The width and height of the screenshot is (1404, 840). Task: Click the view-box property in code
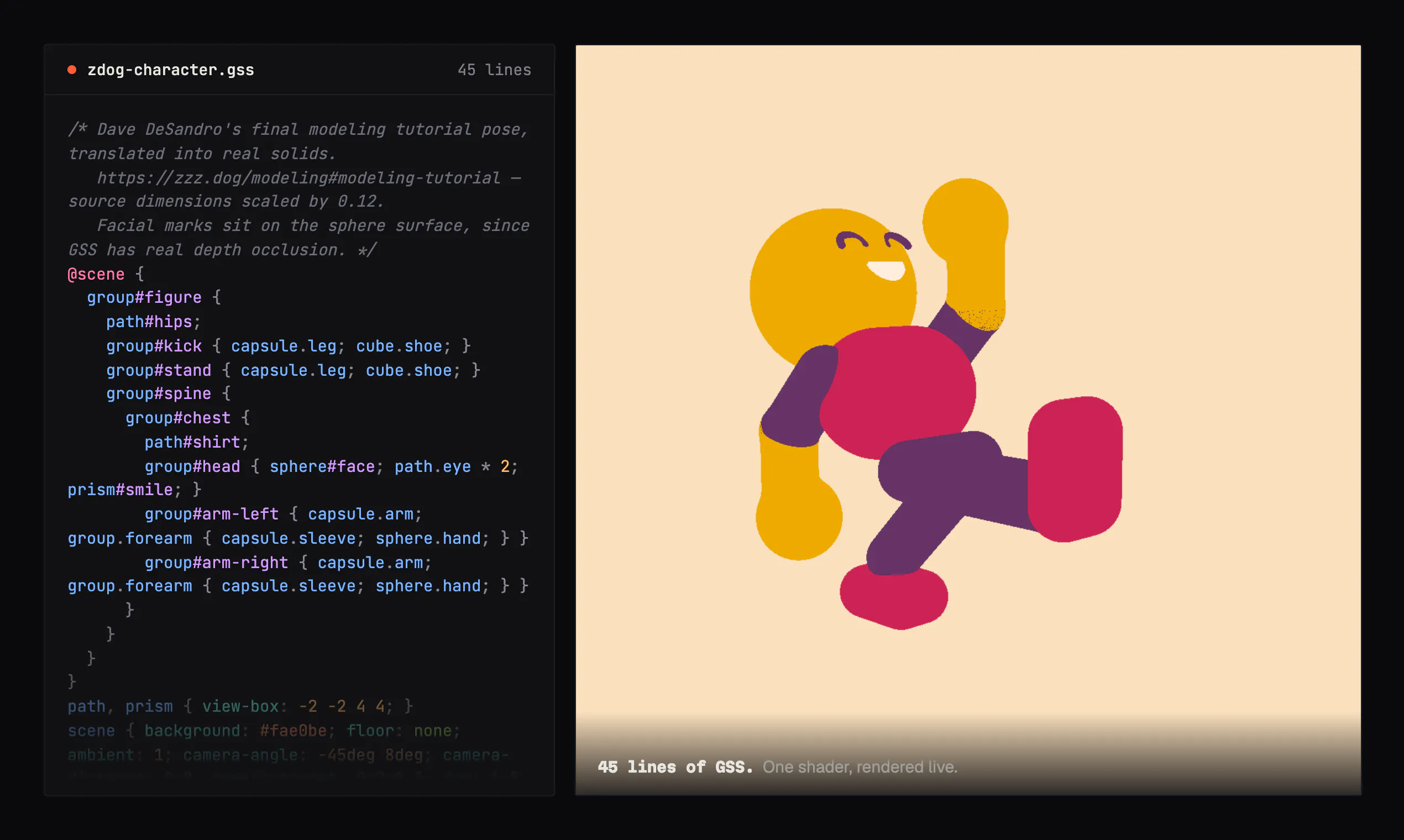pyautogui.click(x=240, y=706)
